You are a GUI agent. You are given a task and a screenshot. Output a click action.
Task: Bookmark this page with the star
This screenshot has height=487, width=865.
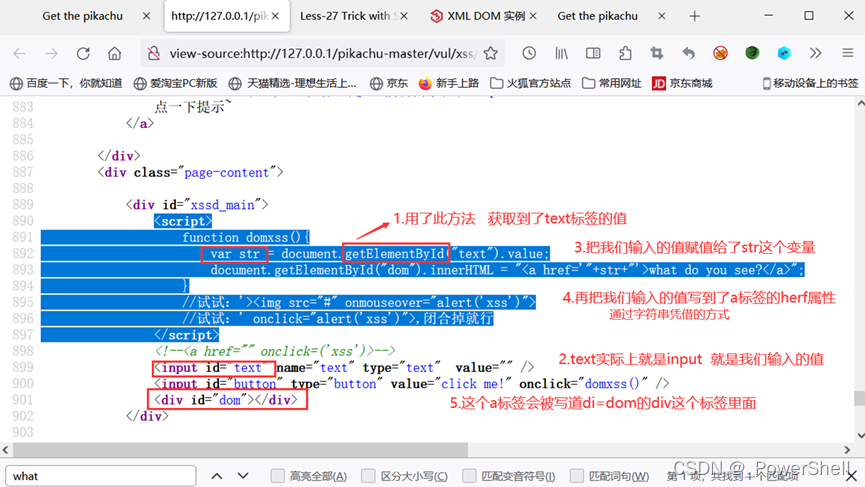coord(490,53)
